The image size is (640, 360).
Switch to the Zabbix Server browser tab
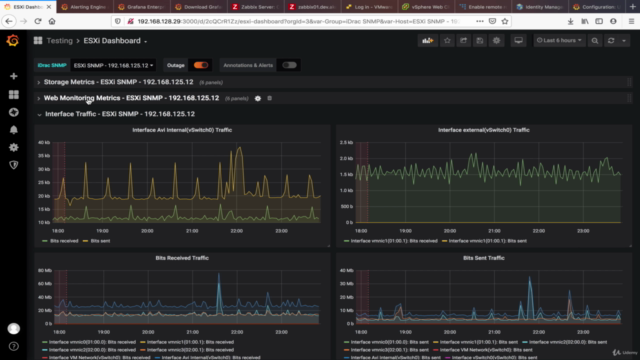pos(255,7)
